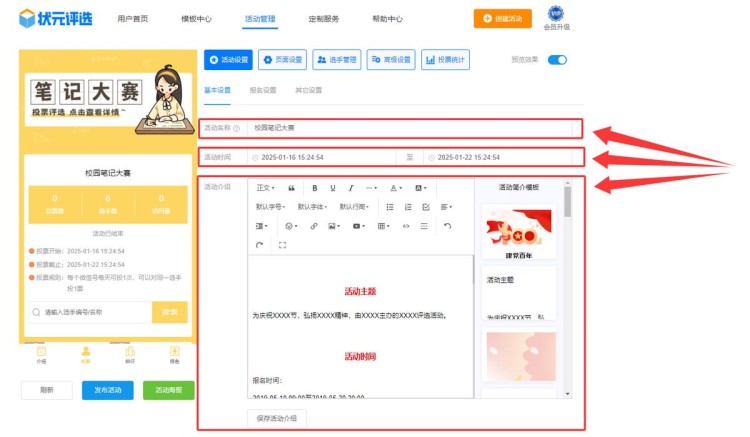Enter fullscreen editor mode

point(283,245)
